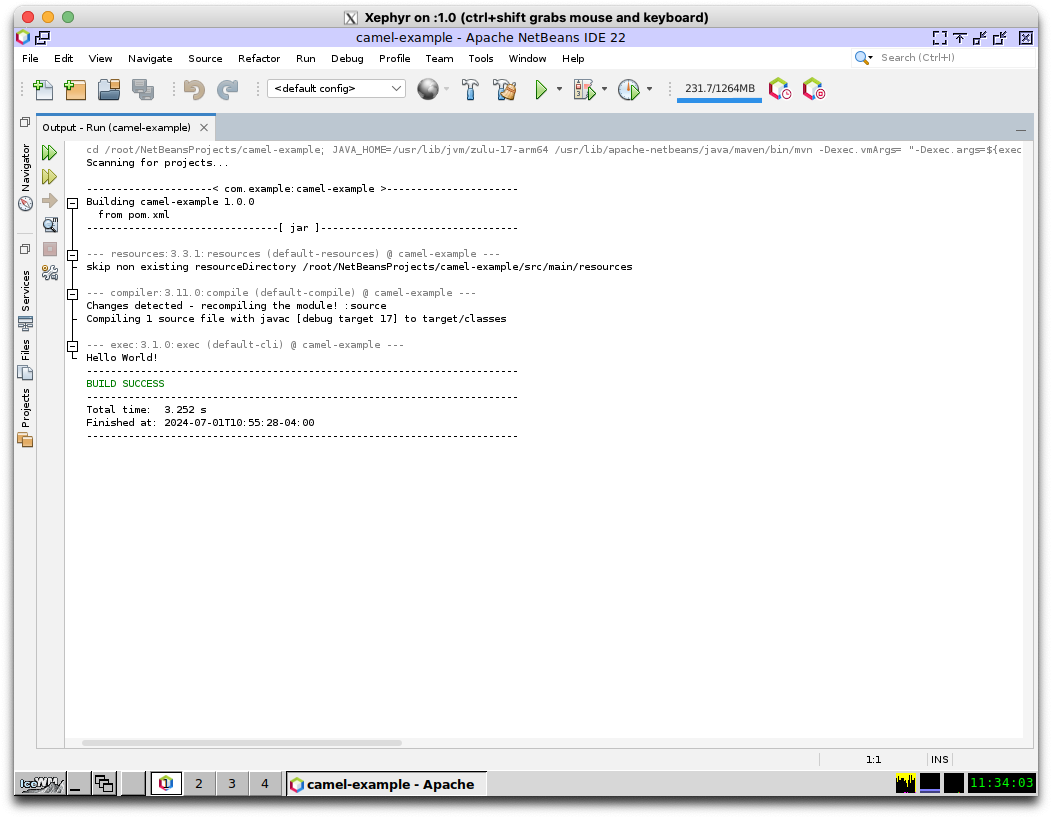Image resolution: width=1052 pixels, height=818 pixels.
Task: Open the Debug menu
Action: coord(347,58)
